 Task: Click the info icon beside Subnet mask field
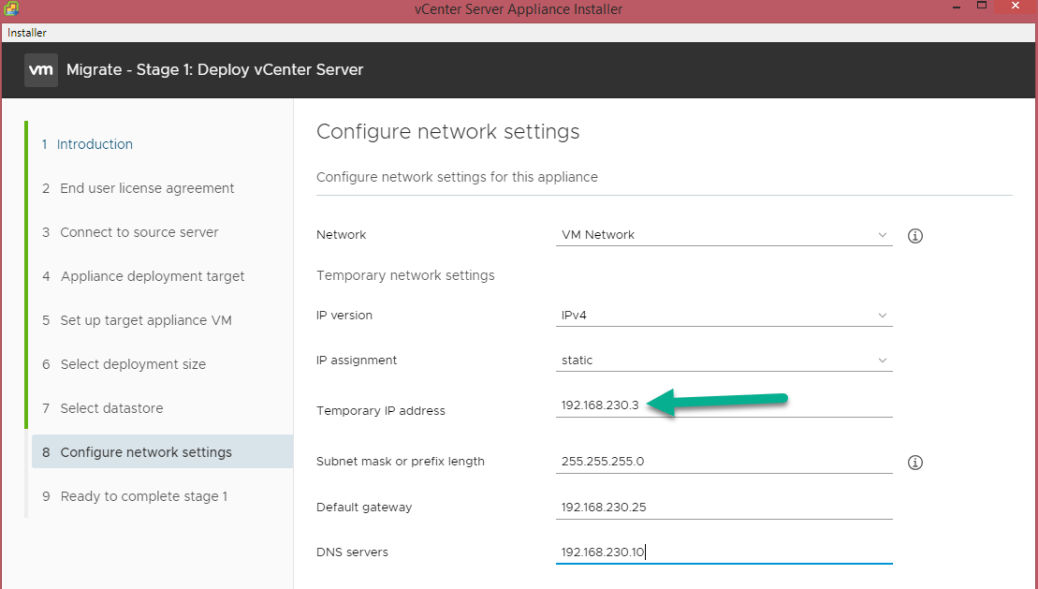coord(914,462)
